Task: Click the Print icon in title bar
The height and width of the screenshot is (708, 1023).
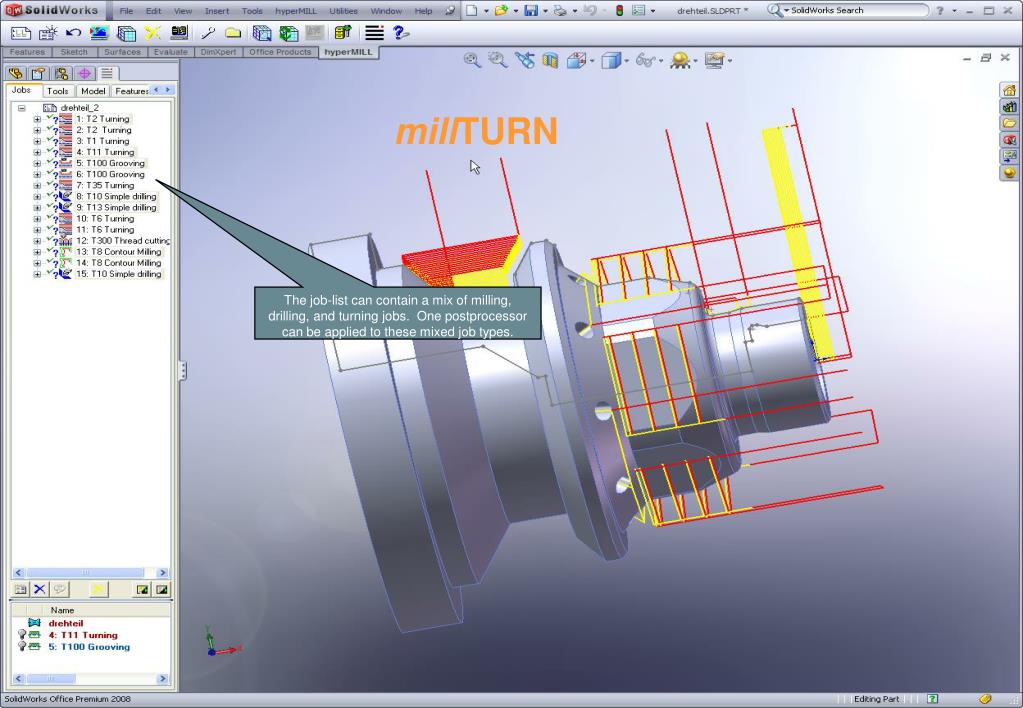Action: (560, 10)
